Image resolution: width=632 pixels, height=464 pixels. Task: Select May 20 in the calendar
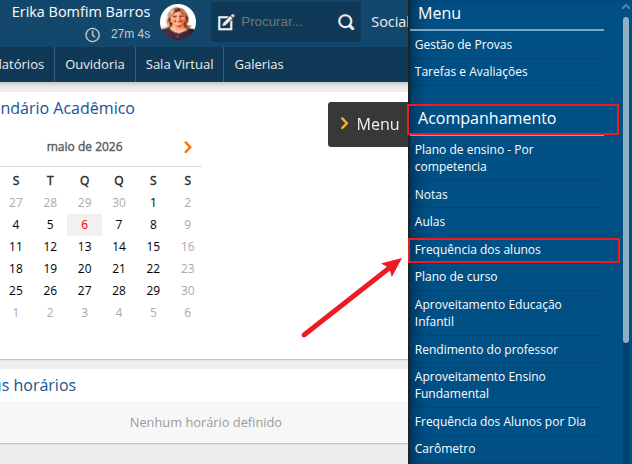click(85, 269)
